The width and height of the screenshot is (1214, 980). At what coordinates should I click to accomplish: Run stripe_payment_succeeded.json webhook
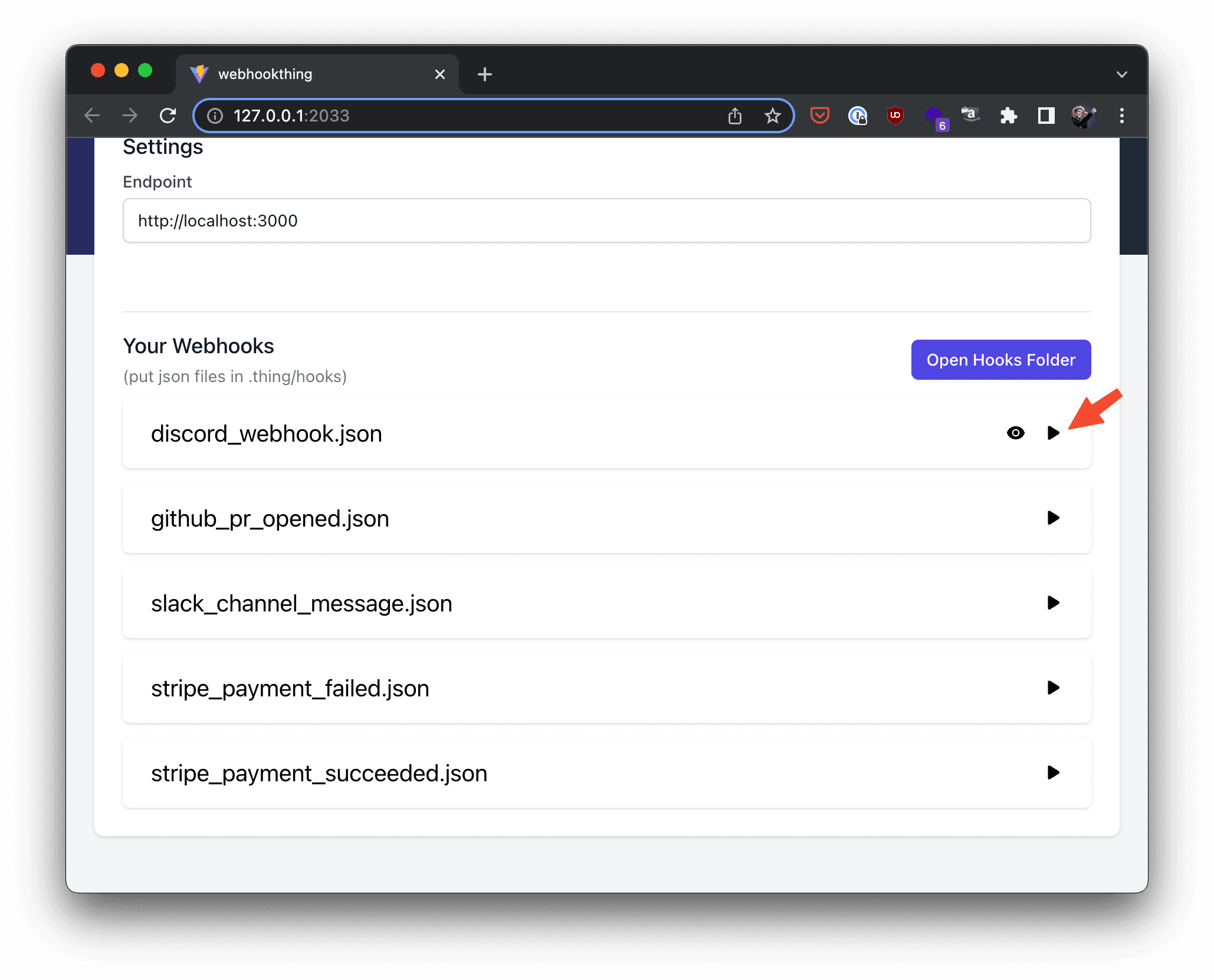[x=1053, y=772]
